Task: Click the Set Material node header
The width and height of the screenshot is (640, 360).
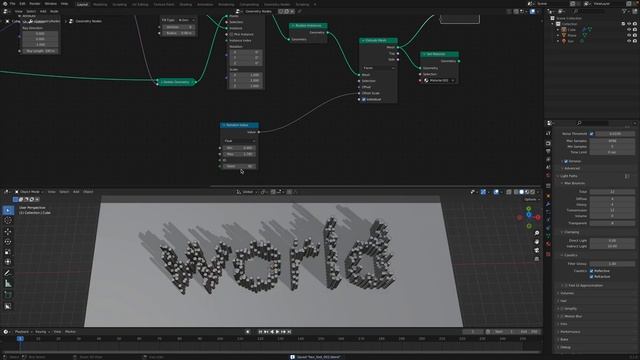Action: pos(439,54)
